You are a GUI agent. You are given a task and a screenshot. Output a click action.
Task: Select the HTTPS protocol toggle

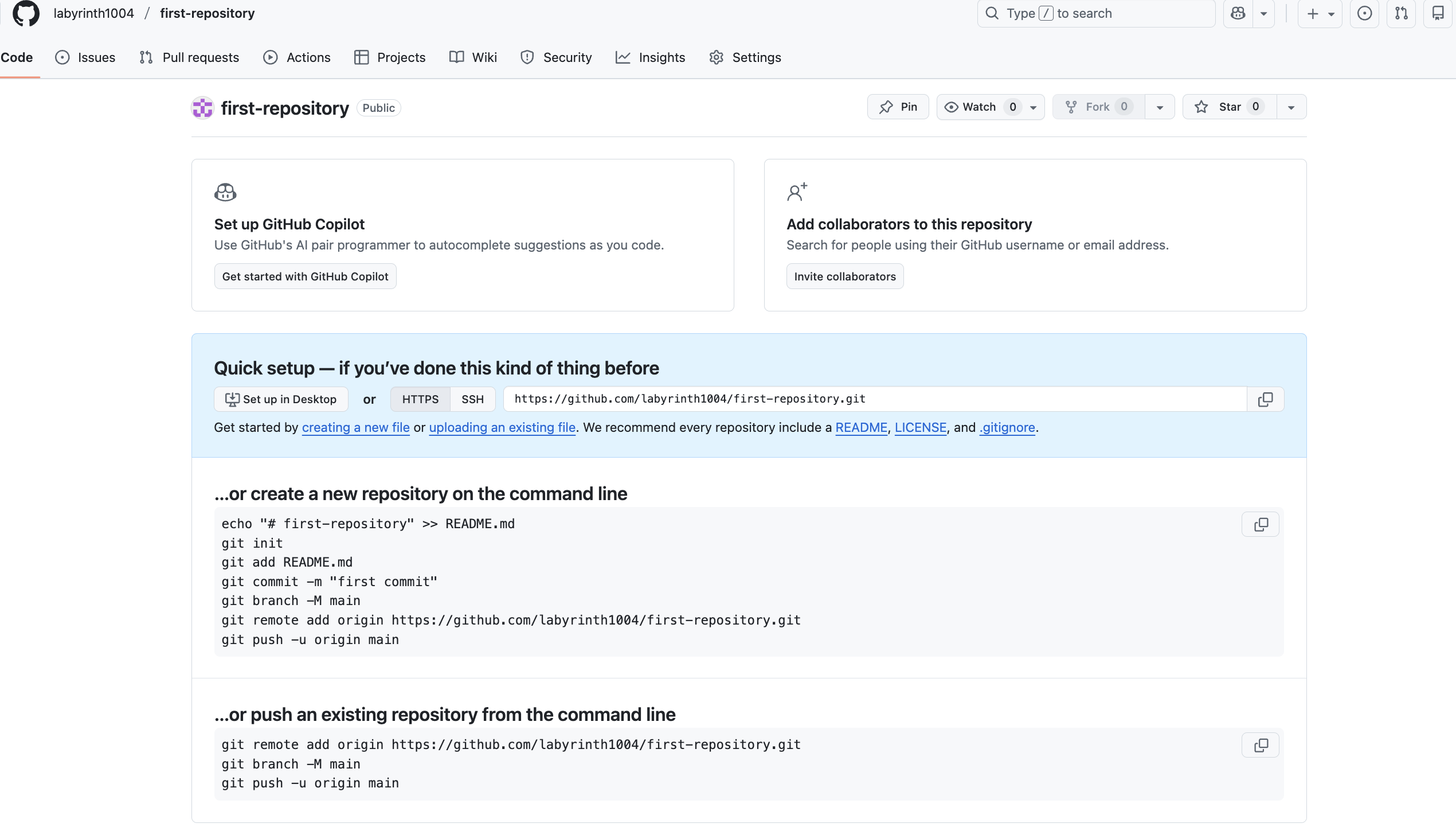coord(420,399)
